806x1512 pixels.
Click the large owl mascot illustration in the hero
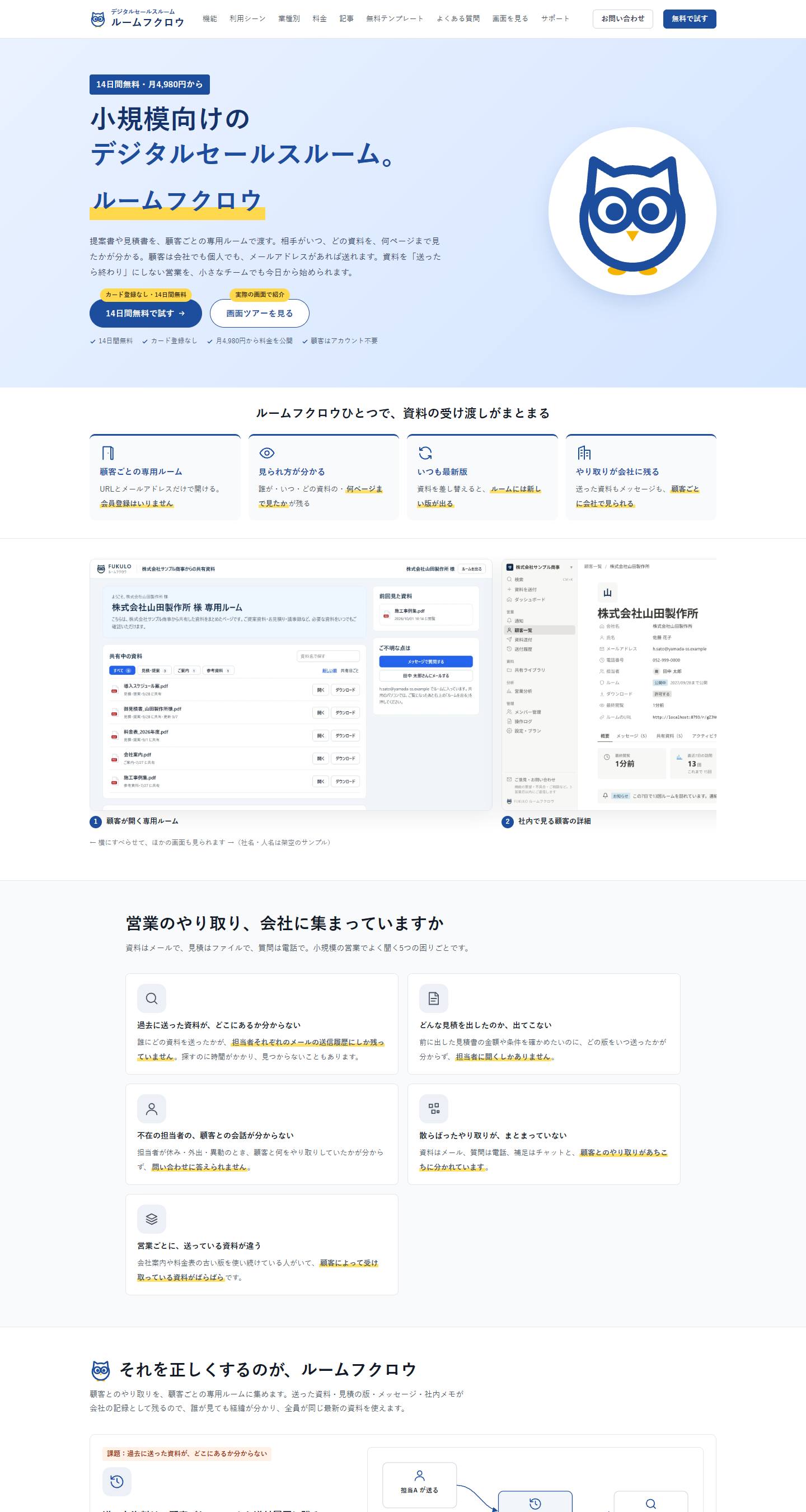tap(632, 211)
